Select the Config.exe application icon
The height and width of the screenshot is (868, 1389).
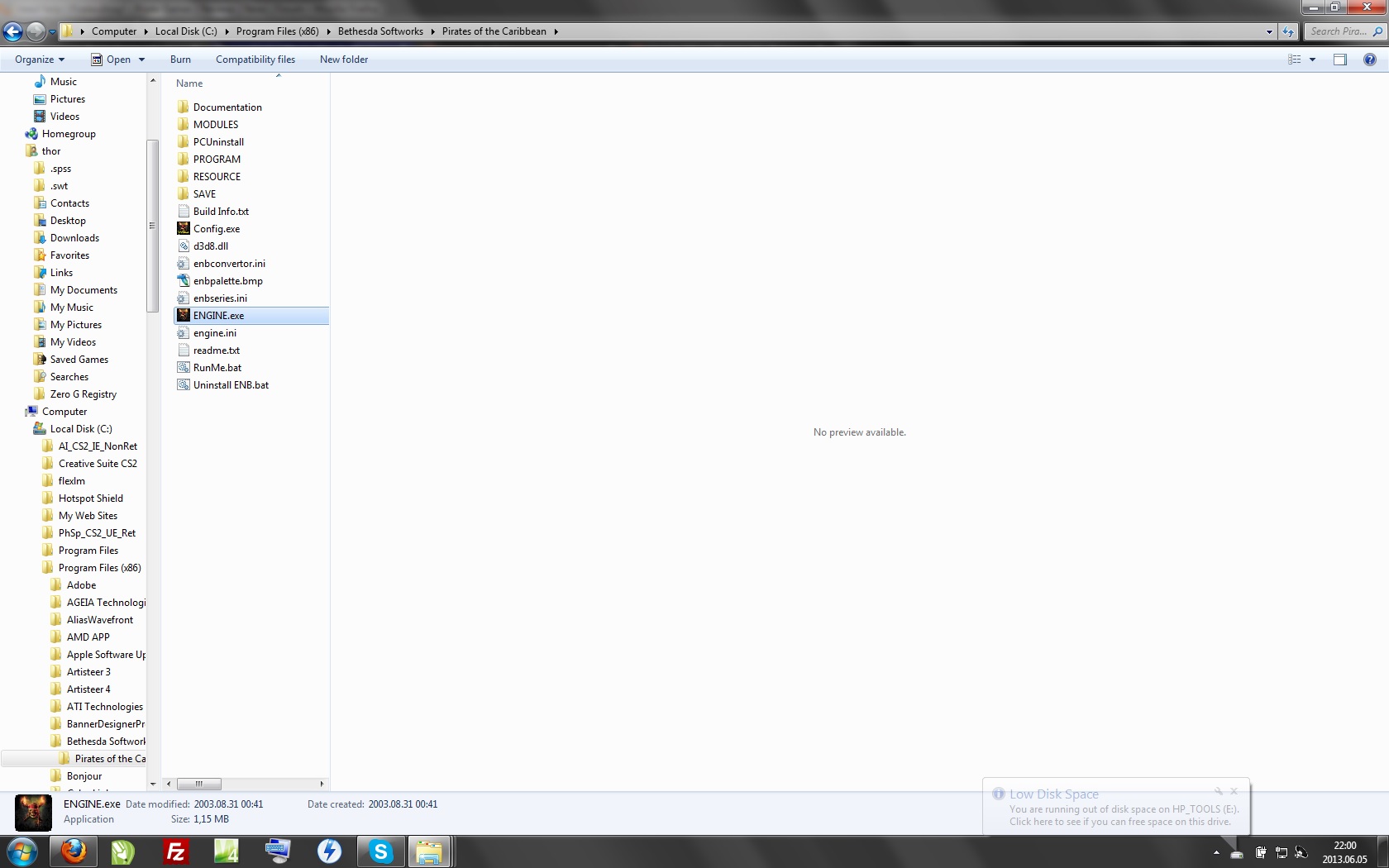click(184, 229)
